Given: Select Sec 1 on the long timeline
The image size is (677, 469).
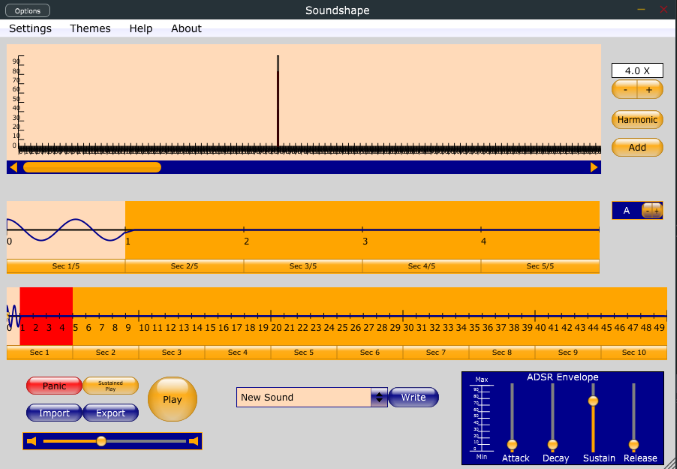Looking at the screenshot, I should [x=39, y=352].
